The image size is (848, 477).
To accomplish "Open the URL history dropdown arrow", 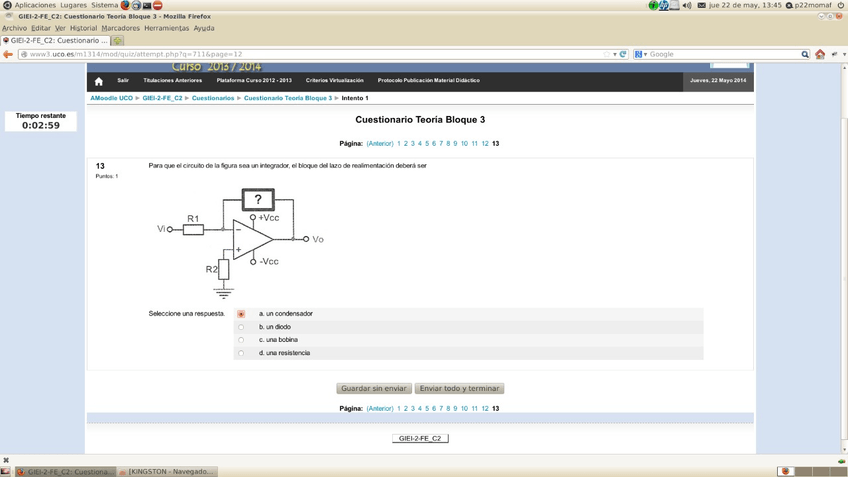I will click(615, 54).
